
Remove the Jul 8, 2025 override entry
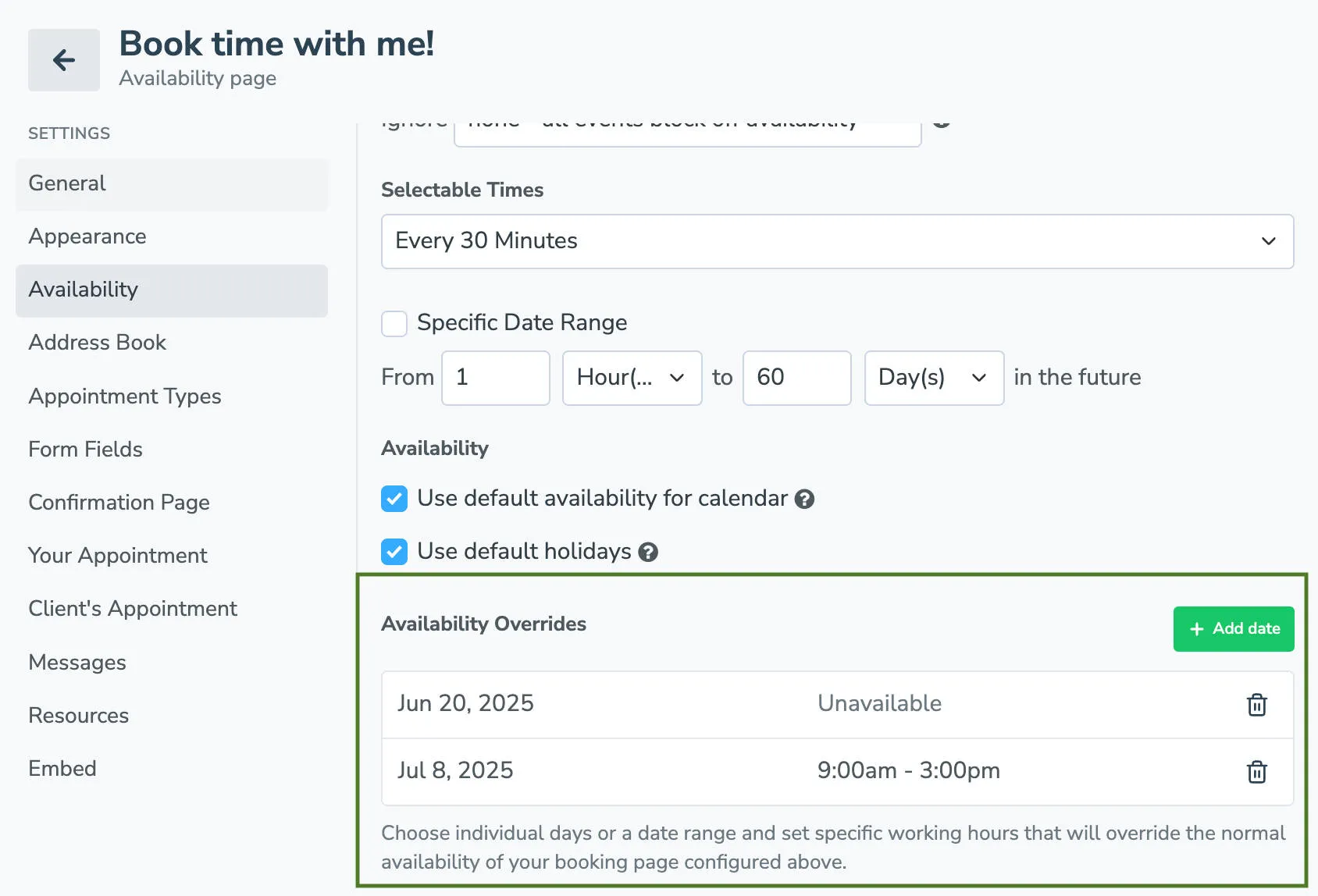coord(1256,772)
